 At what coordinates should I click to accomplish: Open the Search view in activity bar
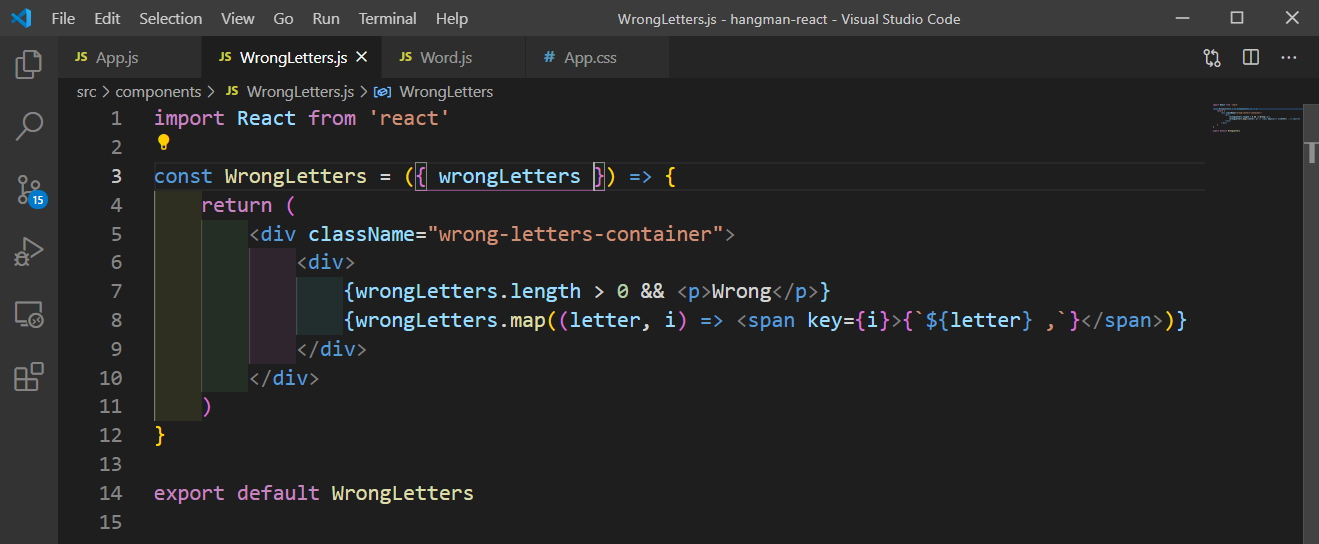(29, 126)
